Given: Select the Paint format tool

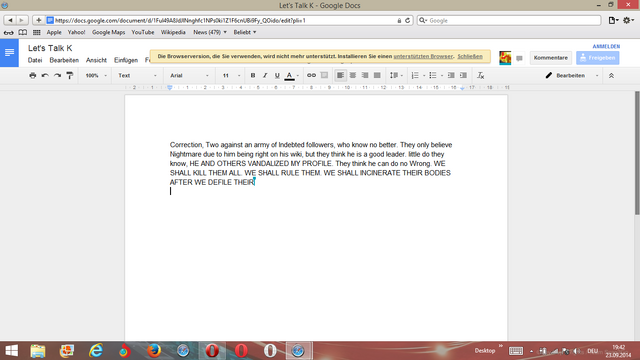Looking at the screenshot, I should (70, 76).
